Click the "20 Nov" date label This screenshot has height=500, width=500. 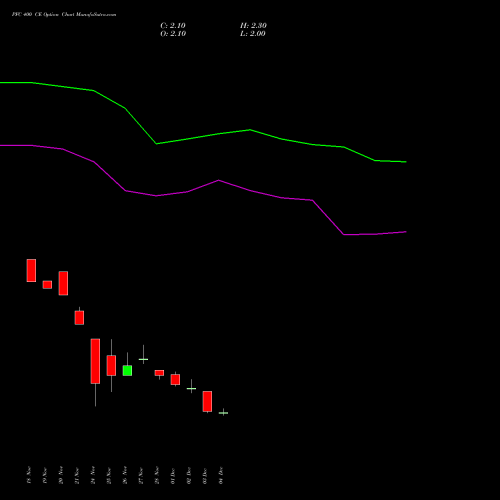coord(61,475)
